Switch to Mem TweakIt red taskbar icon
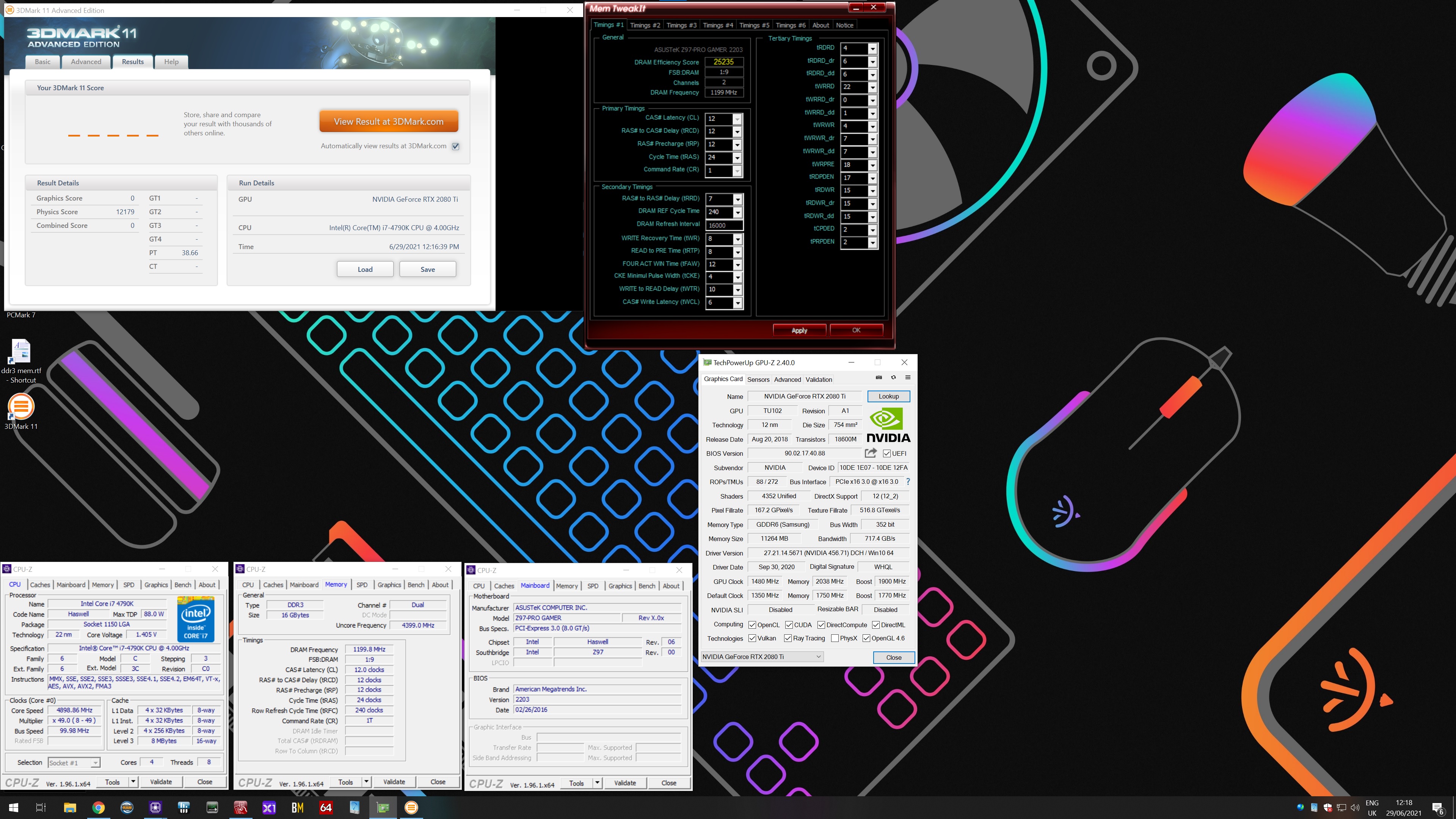The width and height of the screenshot is (1456, 819). [x=241, y=807]
